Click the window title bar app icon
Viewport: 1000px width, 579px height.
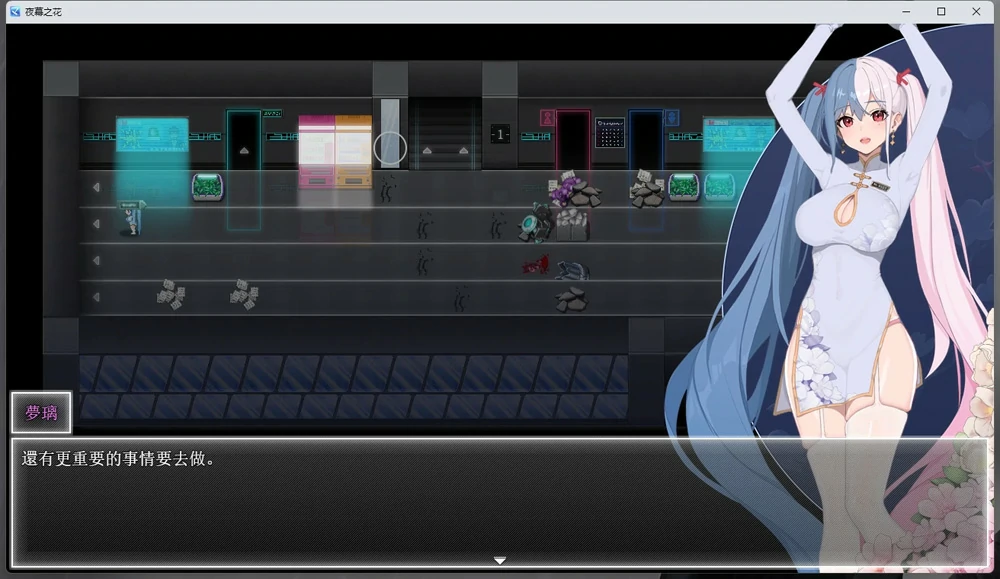[x=14, y=11]
